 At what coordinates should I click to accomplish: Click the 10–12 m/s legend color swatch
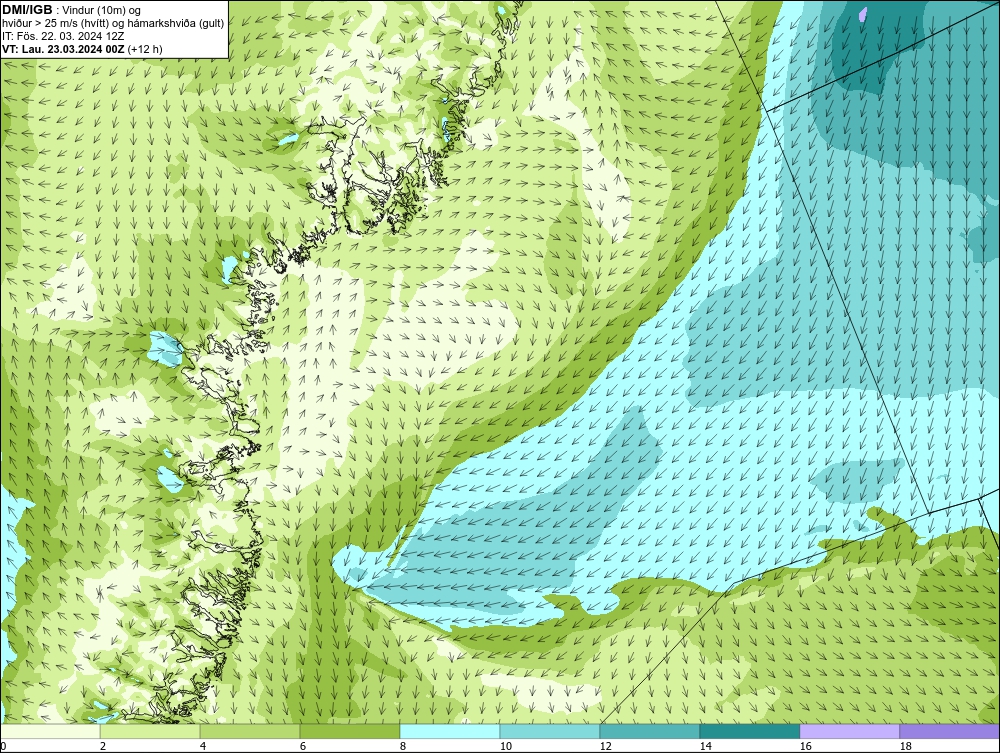click(550, 731)
